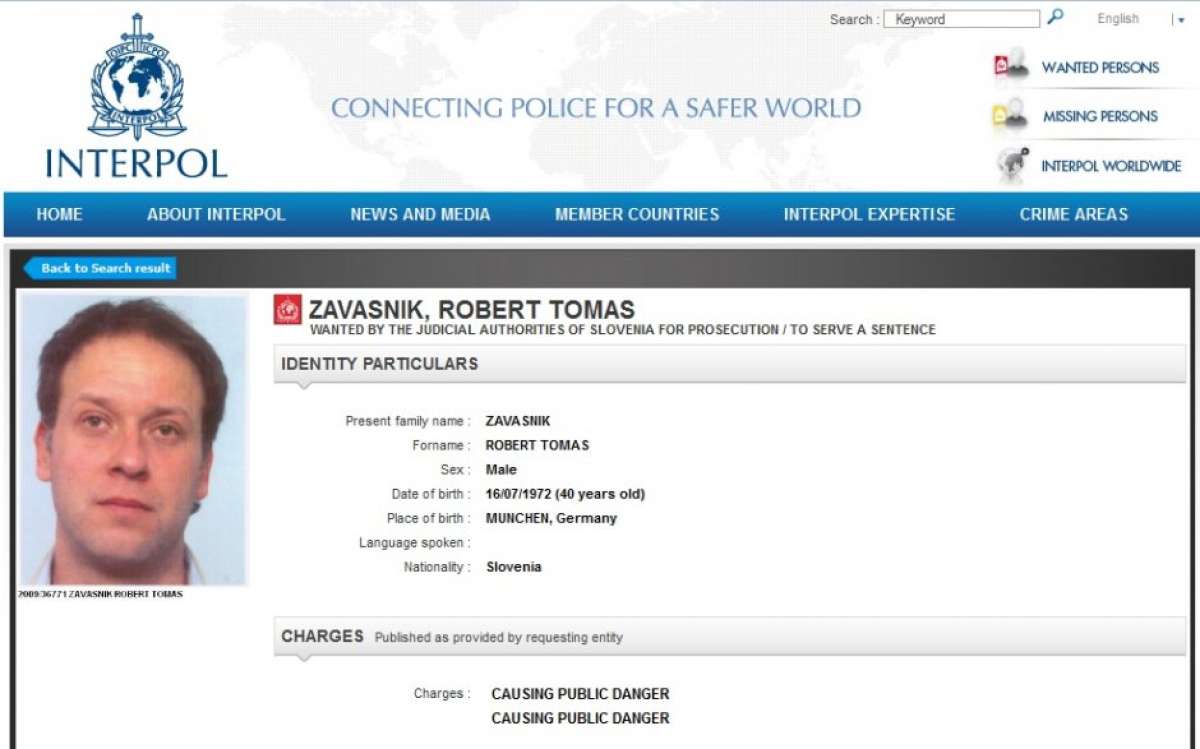Open the Member Countries menu

click(x=637, y=214)
